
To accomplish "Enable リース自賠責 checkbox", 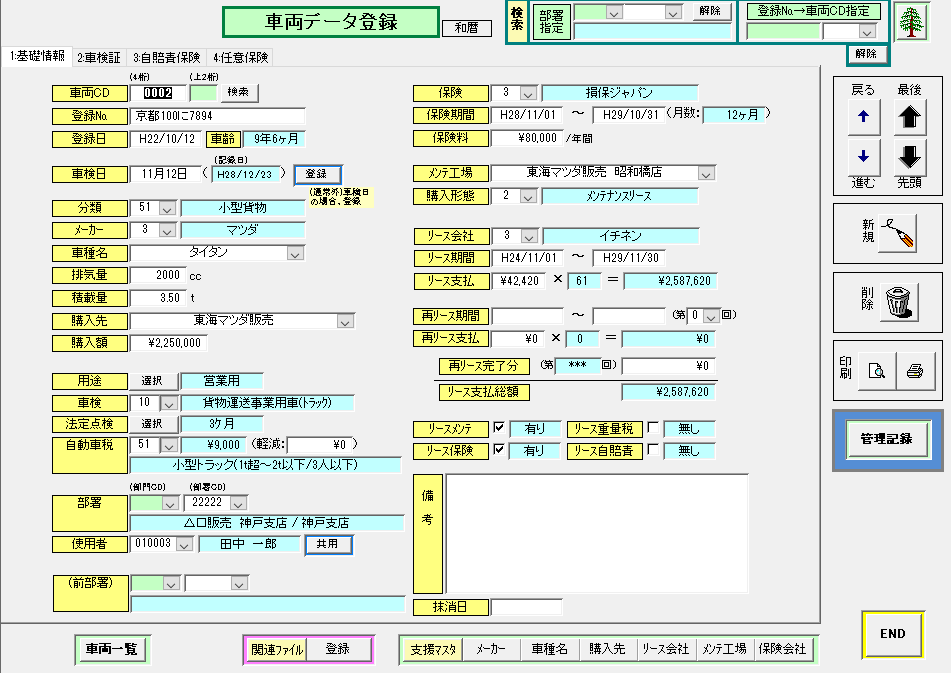I will (653, 450).
